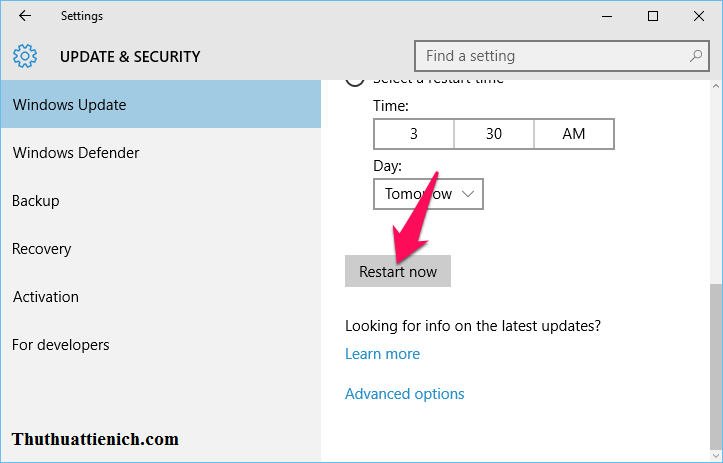The height and width of the screenshot is (463, 723).
Task: Change the minutes value 30
Action: pyautogui.click(x=494, y=134)
